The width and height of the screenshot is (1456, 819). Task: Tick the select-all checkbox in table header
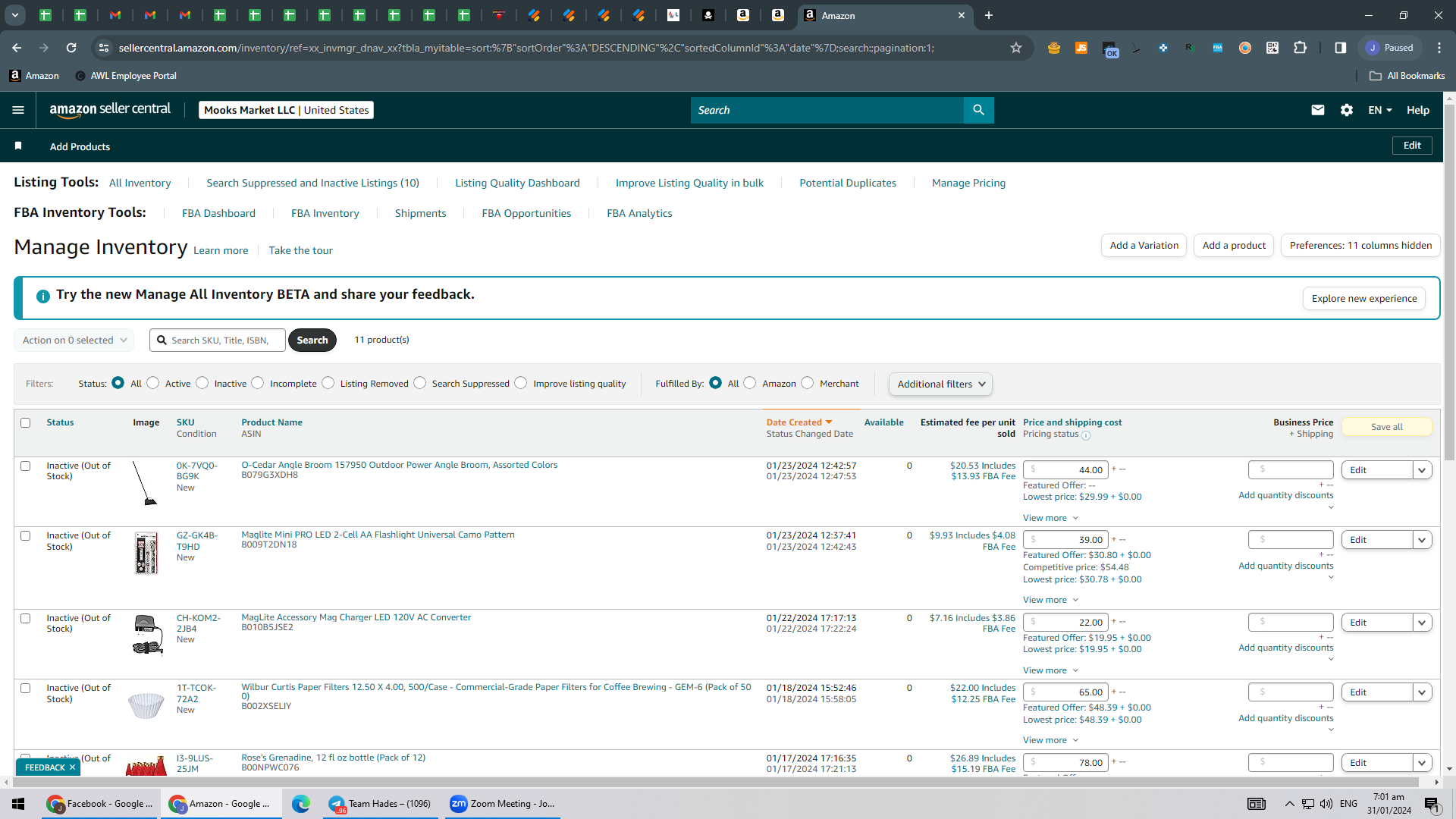pyautogui.click(x=26, y=423)
